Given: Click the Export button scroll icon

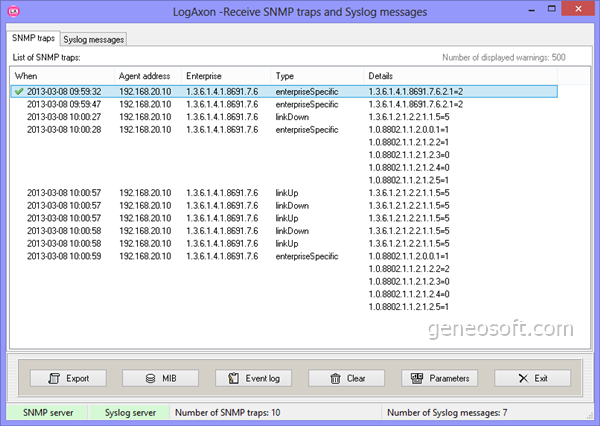Looking at the screenshot, I should [54, 379].
